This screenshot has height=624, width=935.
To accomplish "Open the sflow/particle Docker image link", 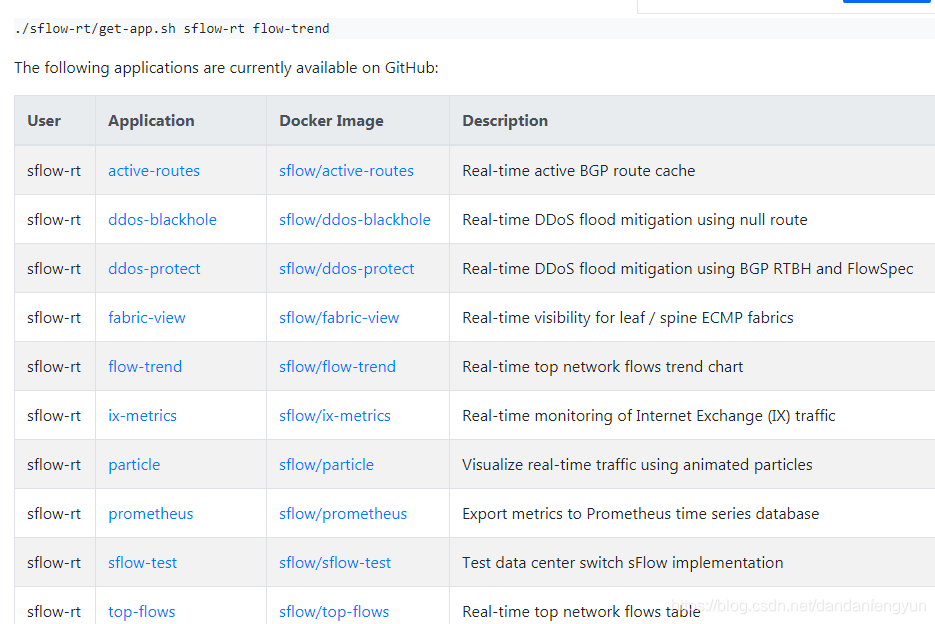I will coord(327,464).
